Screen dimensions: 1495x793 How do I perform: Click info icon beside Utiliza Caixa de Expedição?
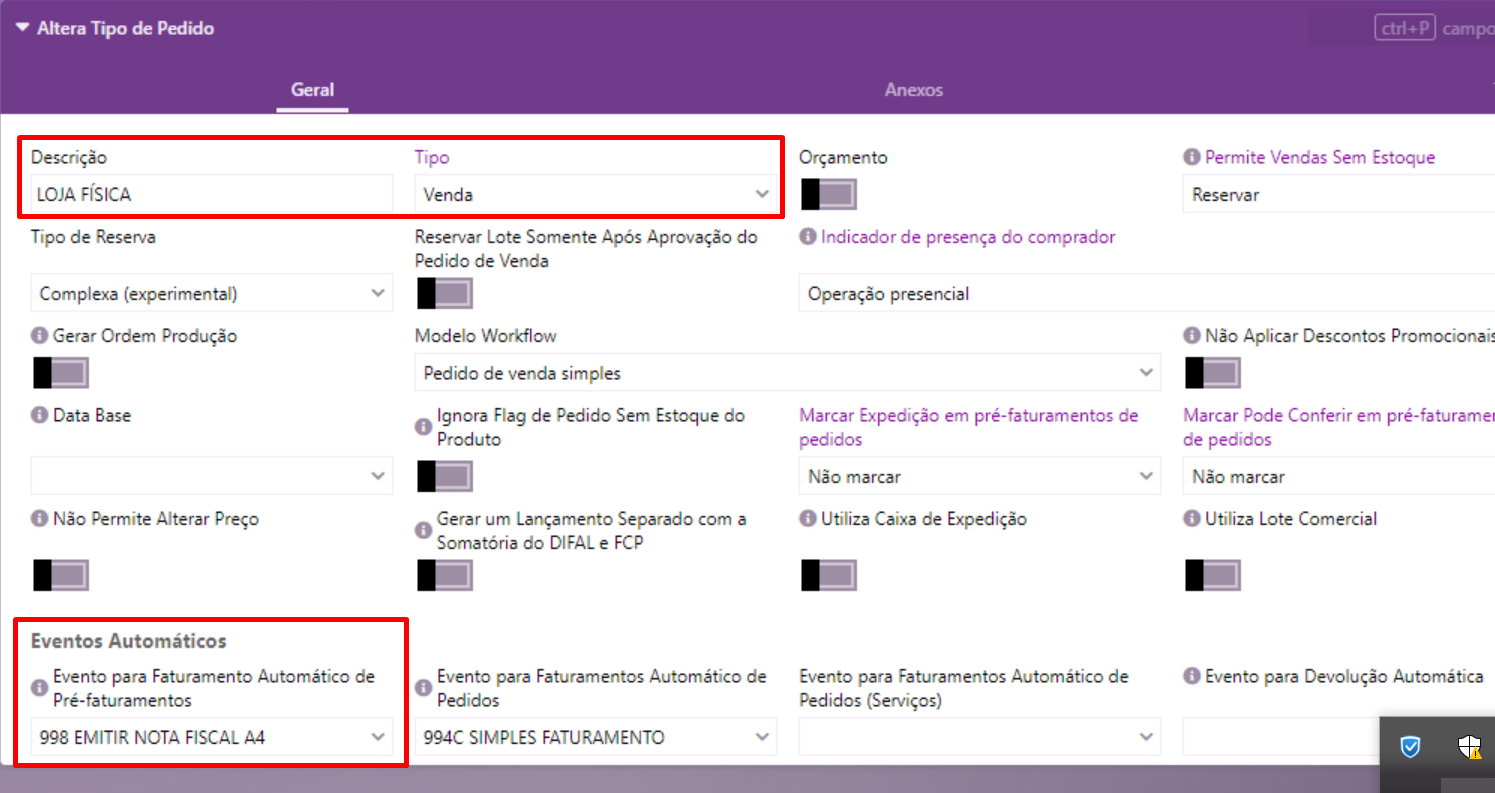click(808, 519)
